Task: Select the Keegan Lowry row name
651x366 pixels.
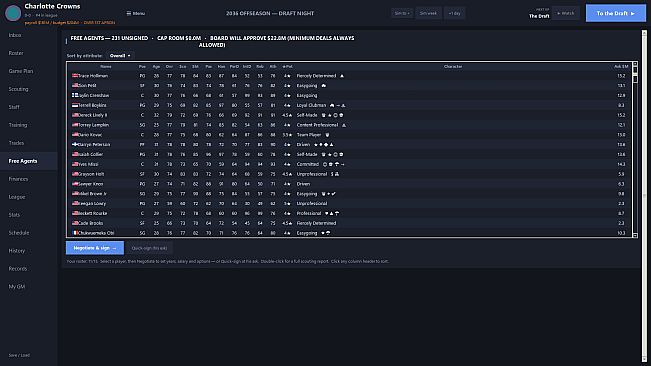Action: click(x=92, y=203)
